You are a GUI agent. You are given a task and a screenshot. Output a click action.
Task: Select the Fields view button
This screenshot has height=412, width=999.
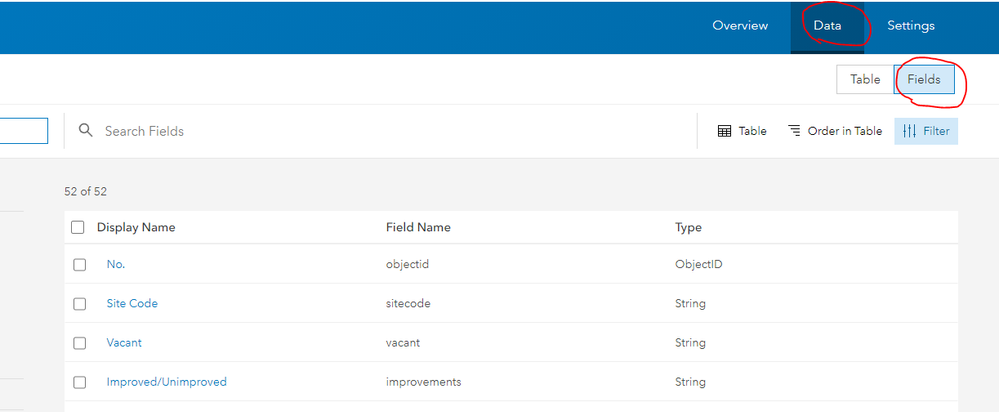924,79
